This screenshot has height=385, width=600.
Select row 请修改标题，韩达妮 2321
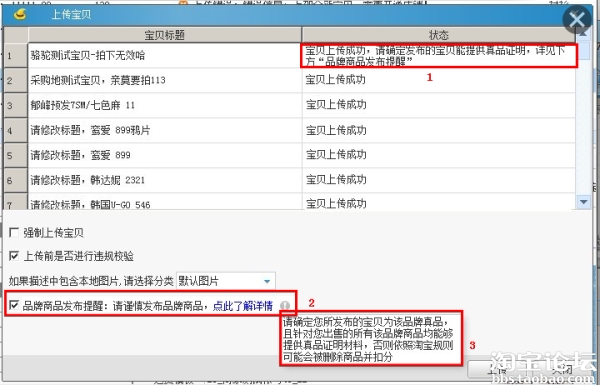click(x=165, y=180)
